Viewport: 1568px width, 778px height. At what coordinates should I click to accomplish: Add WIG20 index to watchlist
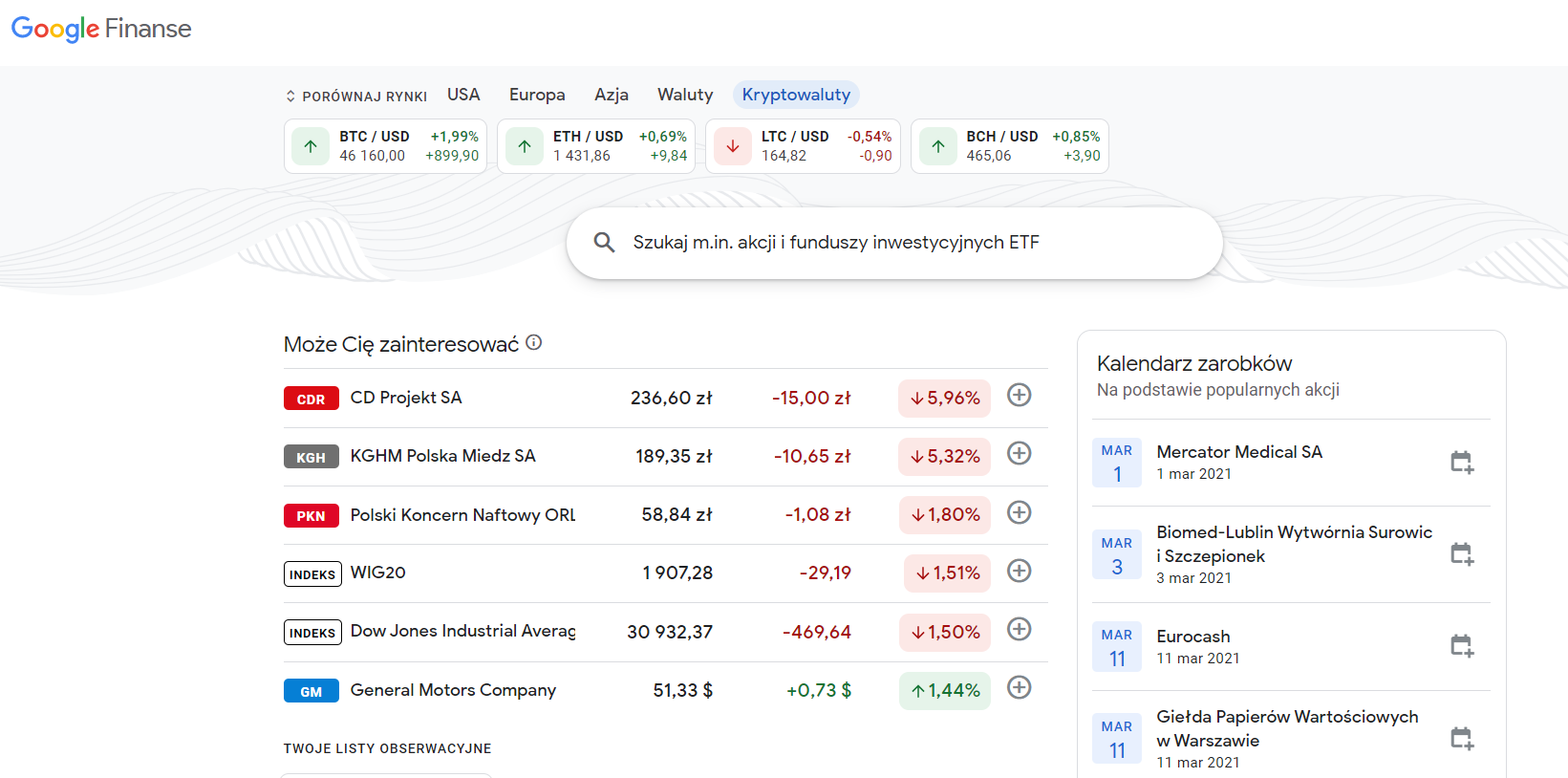(x=1020, y=571)
